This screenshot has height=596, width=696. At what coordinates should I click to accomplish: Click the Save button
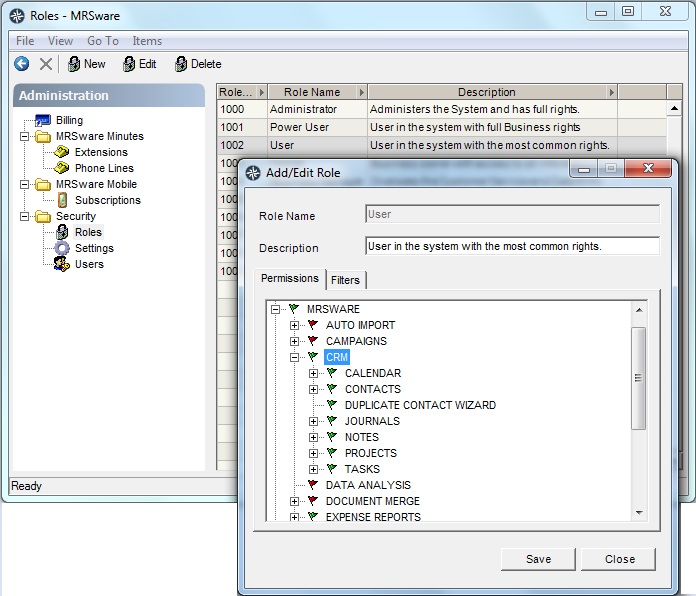point(538,559)
